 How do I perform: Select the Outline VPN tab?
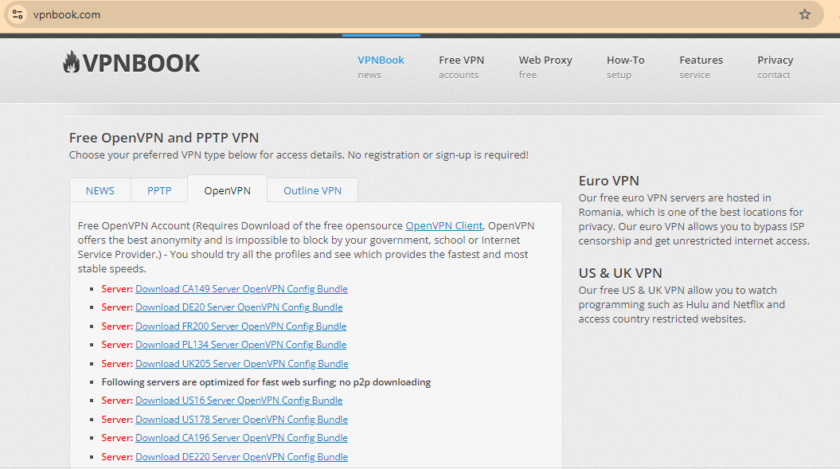[x=312, y=191]
